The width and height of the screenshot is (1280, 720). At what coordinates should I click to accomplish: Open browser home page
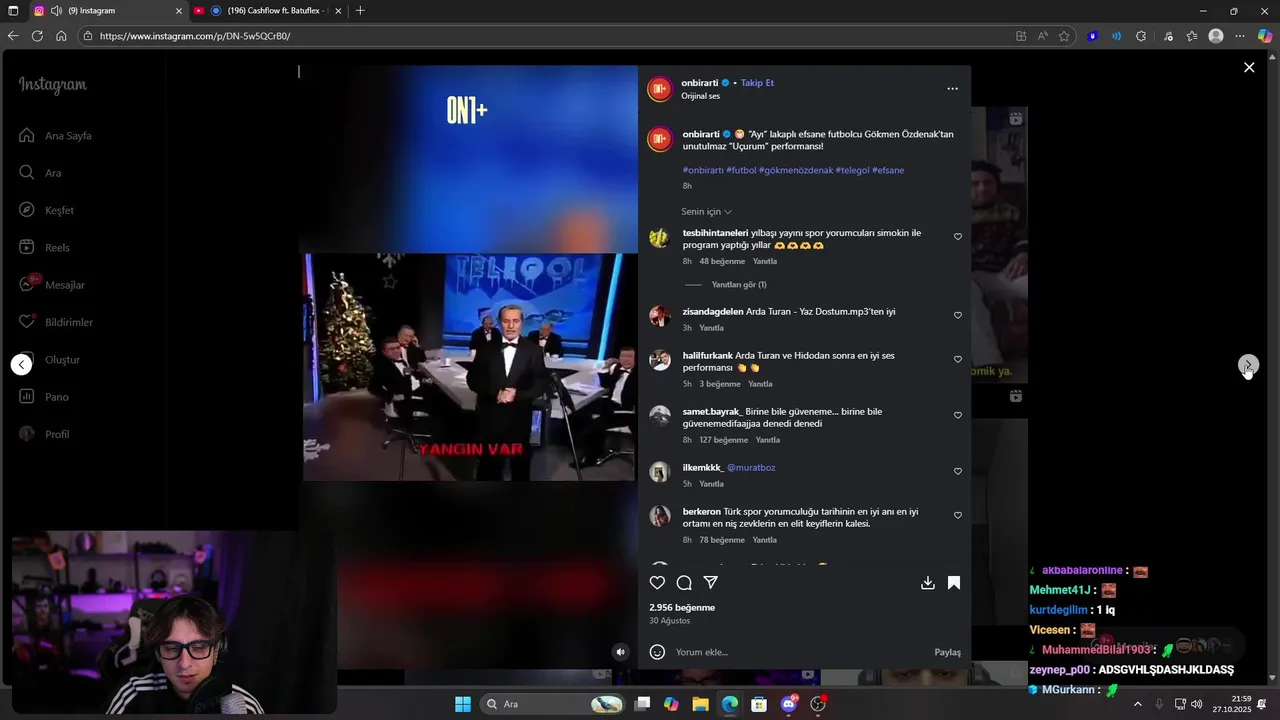61,36
